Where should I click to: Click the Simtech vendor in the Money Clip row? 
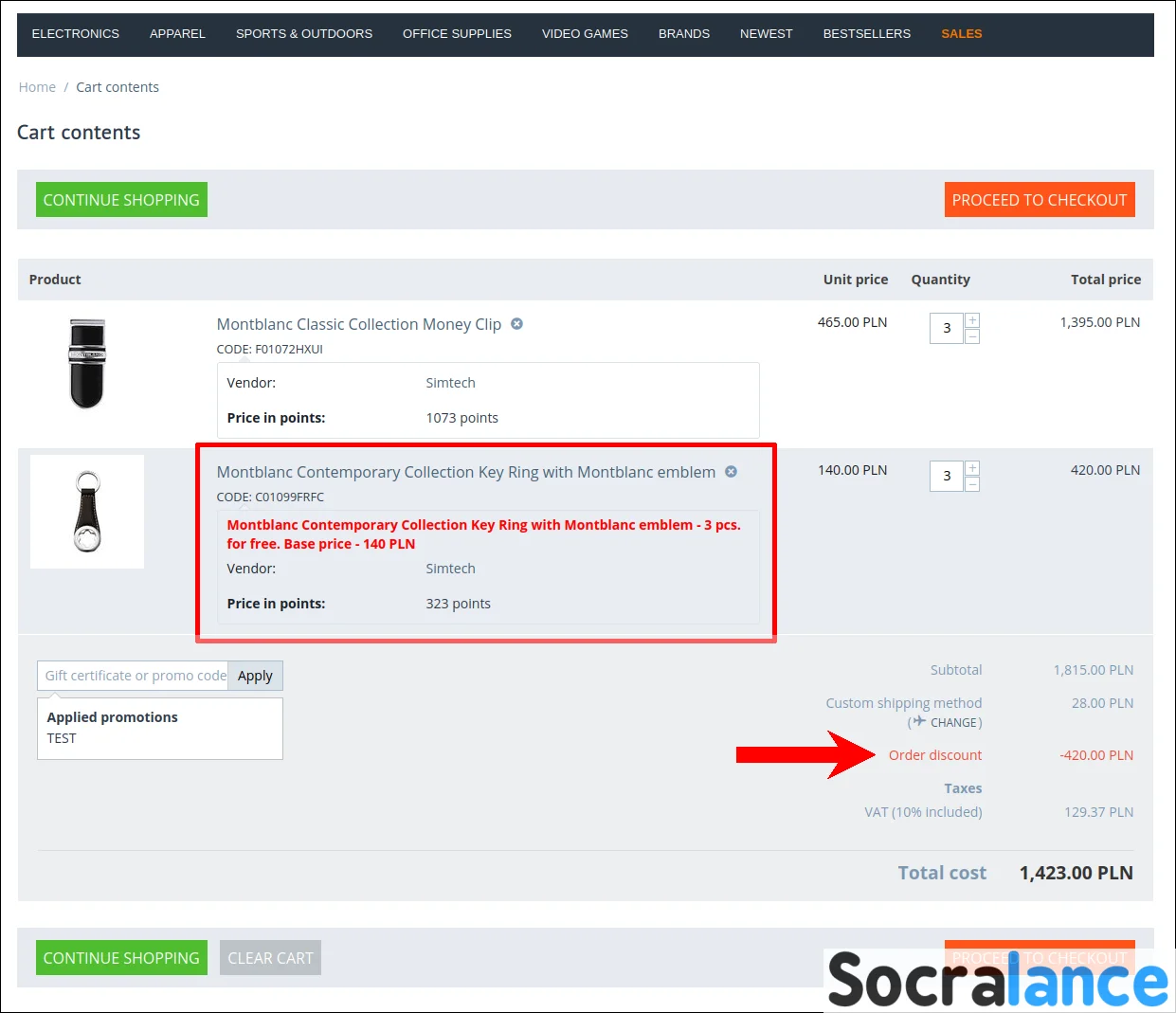pos(450,383)
